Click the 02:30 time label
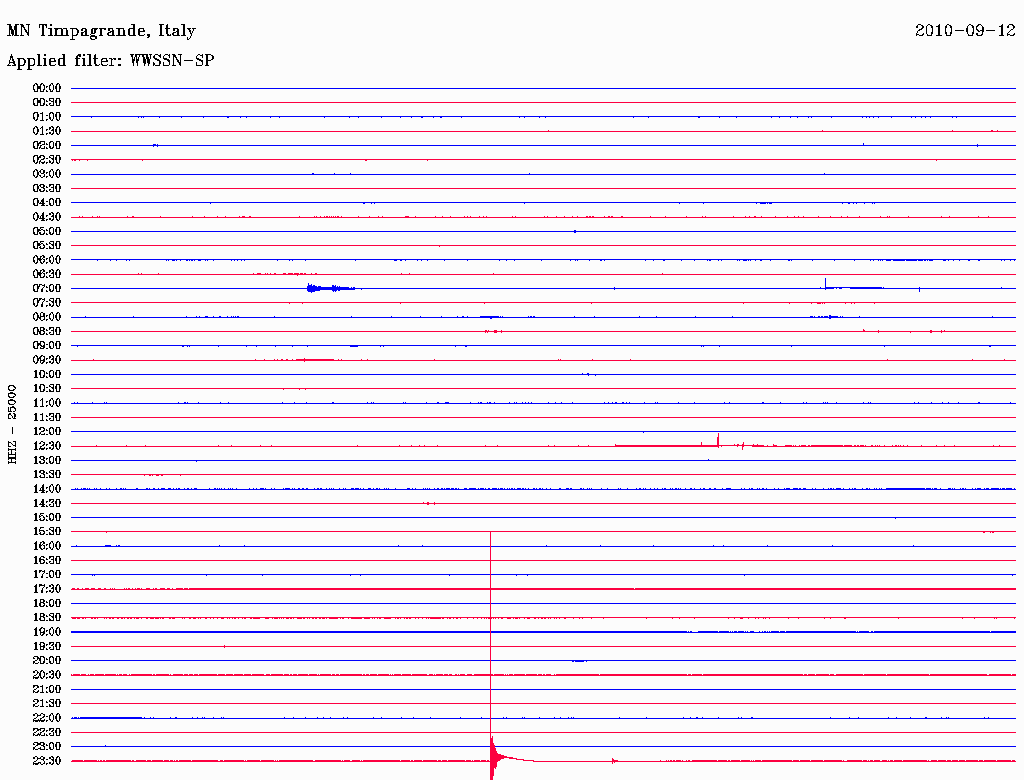 coord(47,159)
